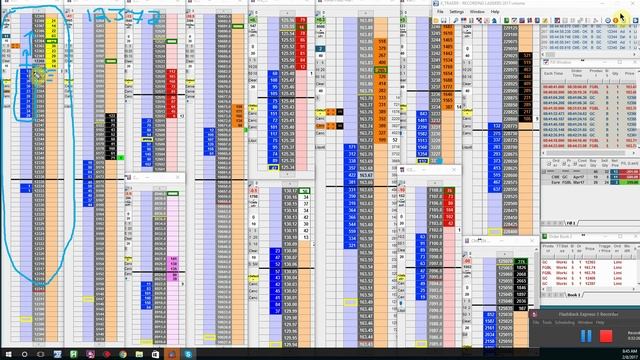Open the File menu in X_Trader
Image resolution: width=640 pixels, height=360 pixels.
[440, 12]
